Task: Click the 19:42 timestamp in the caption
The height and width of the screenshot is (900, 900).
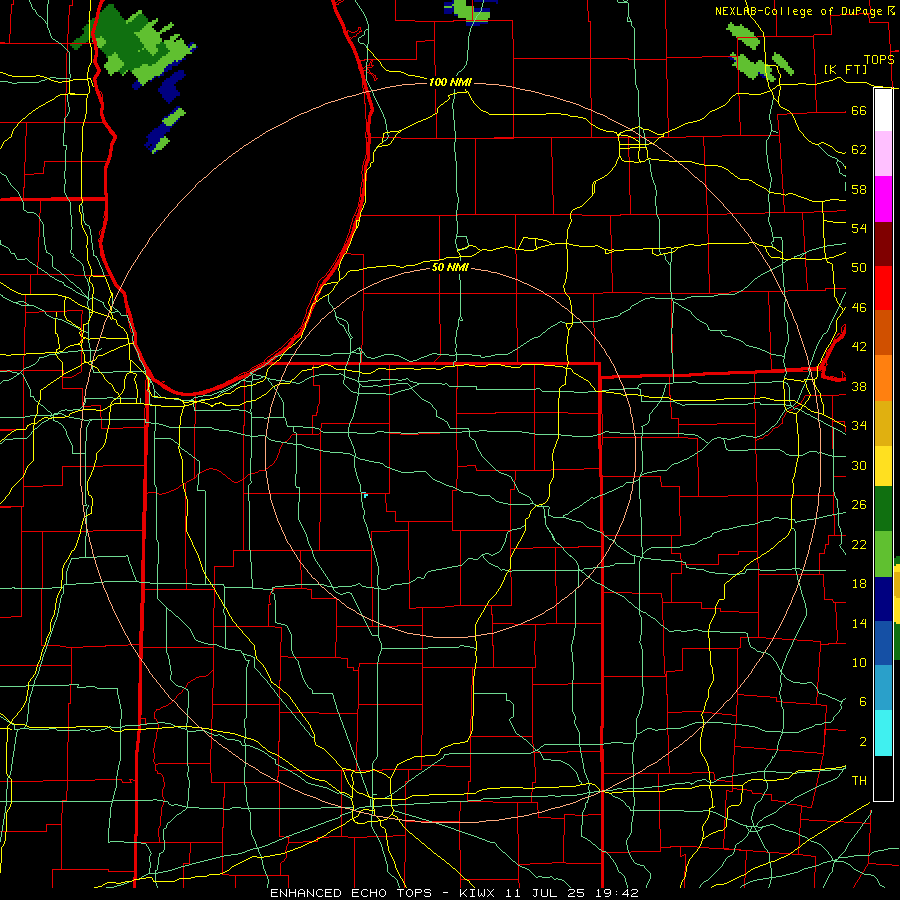Action: click(x=619, y=893)
